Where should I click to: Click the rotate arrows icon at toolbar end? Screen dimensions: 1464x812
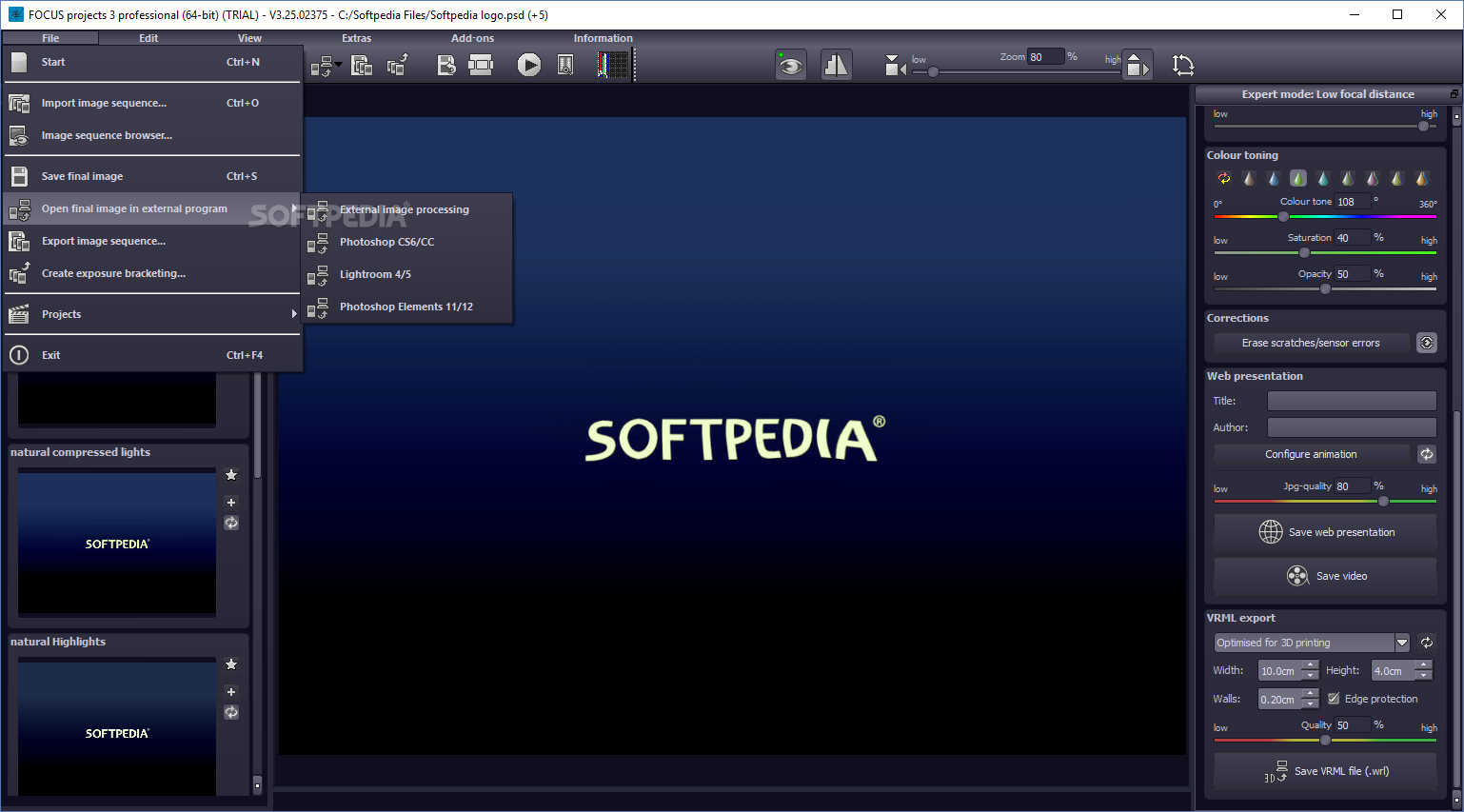coord(1183,66)
